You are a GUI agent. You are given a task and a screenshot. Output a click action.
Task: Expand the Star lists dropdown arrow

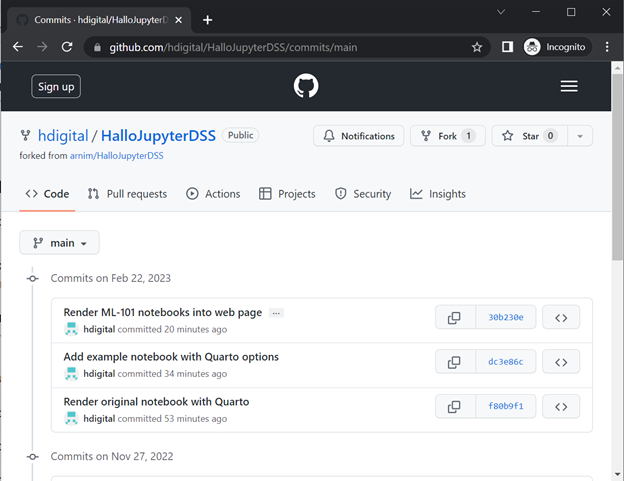click(x=580, y=136)
